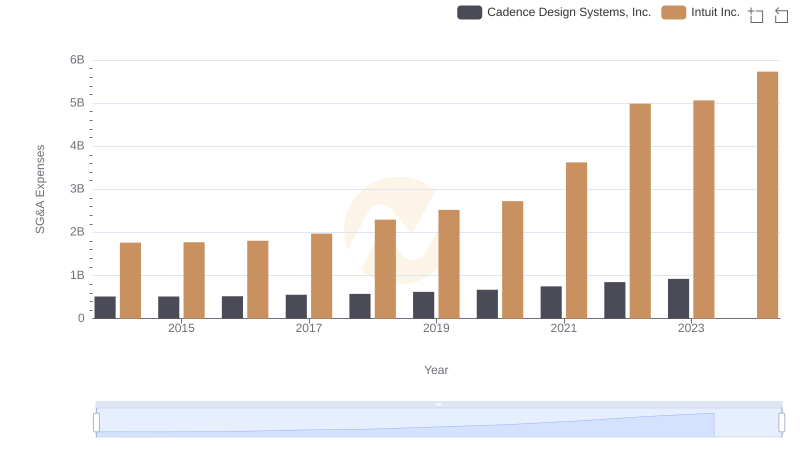
Task: Click the Cadence bar for 2022
Action: [x=615, y=300]
